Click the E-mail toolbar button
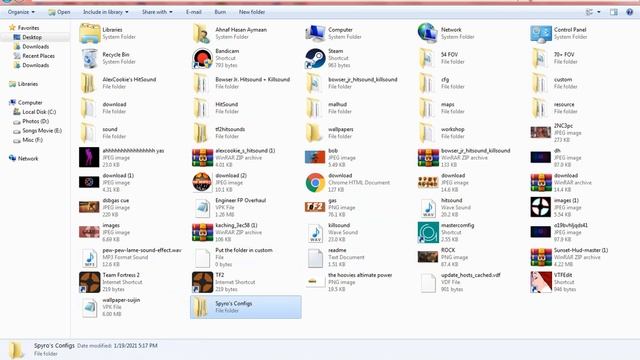Screen dimensions: 640x360 tap(193, 12)
